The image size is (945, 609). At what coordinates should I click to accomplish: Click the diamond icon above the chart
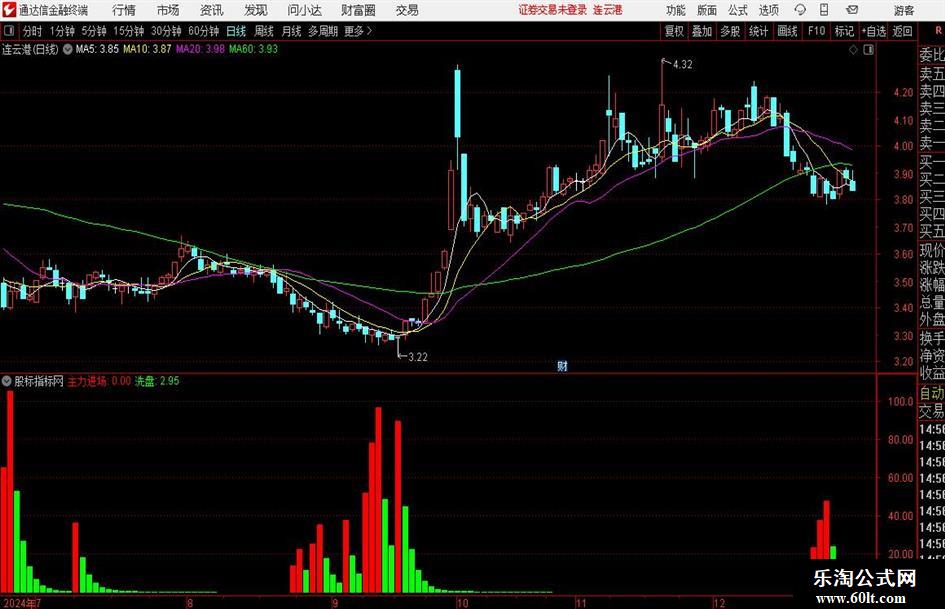pyautogui.click(x=853, y=50)
